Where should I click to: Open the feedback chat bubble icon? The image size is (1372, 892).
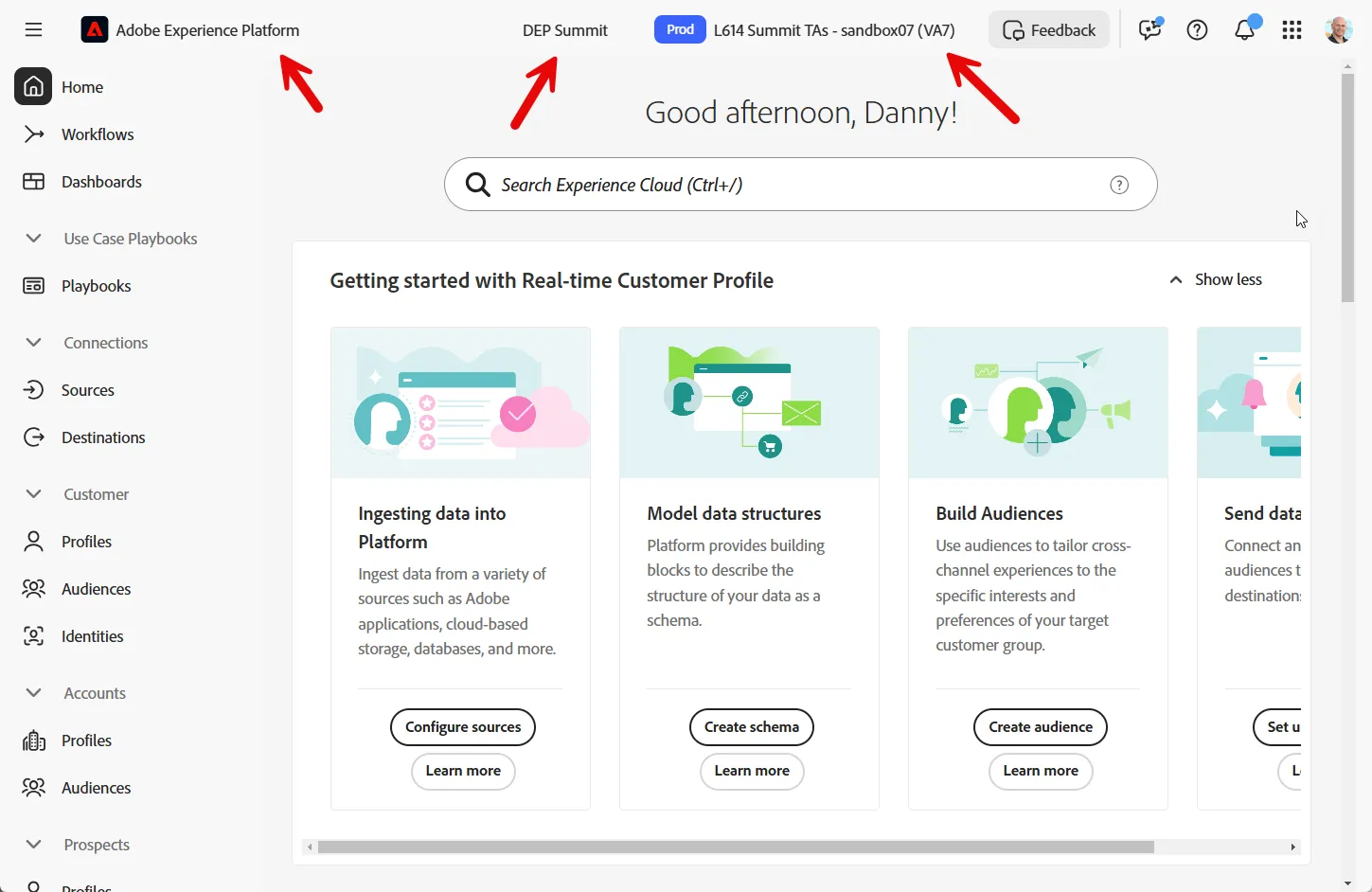[x=1150, y=30]
